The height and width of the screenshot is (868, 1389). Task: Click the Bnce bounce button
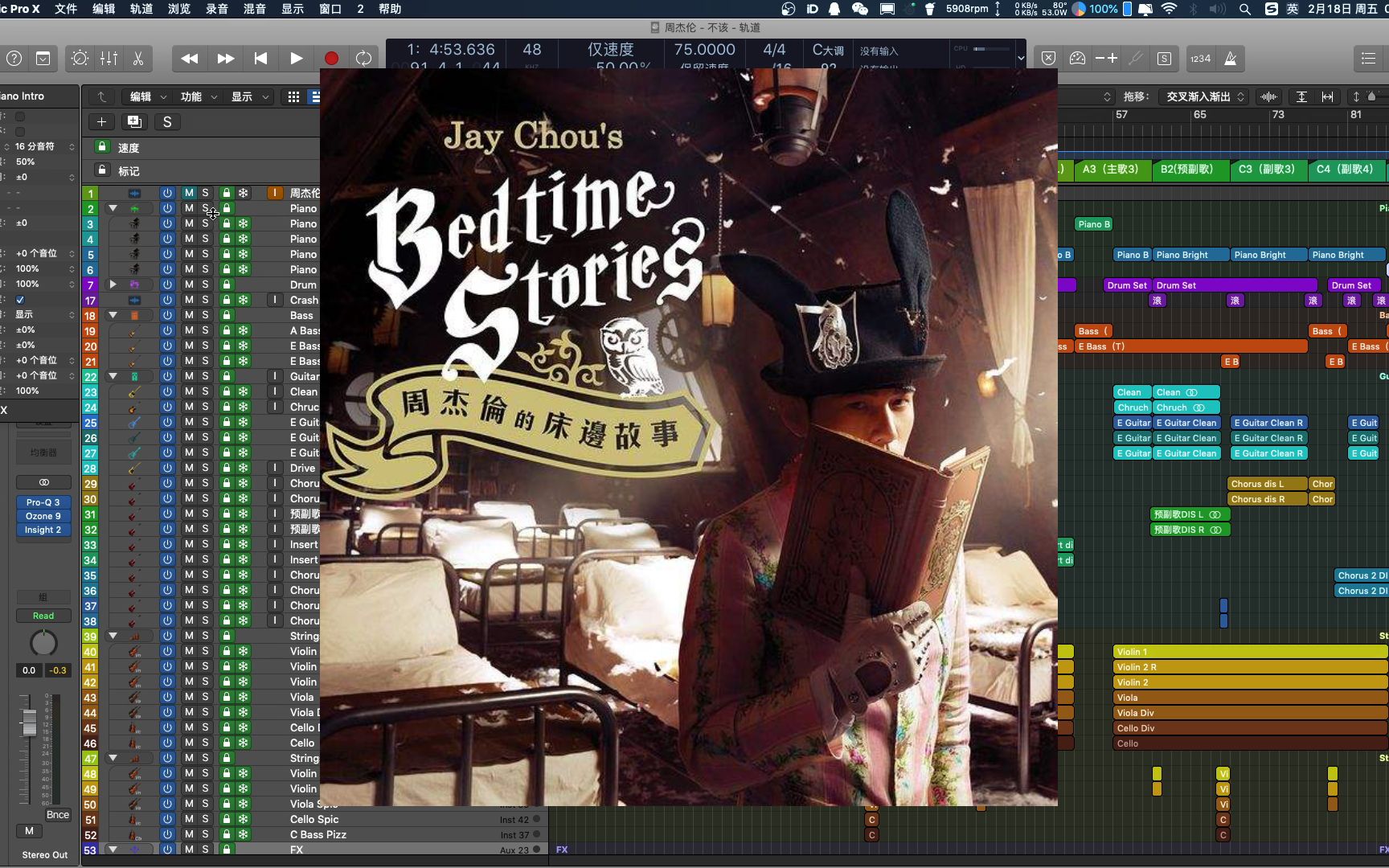[x=58, y=814]
